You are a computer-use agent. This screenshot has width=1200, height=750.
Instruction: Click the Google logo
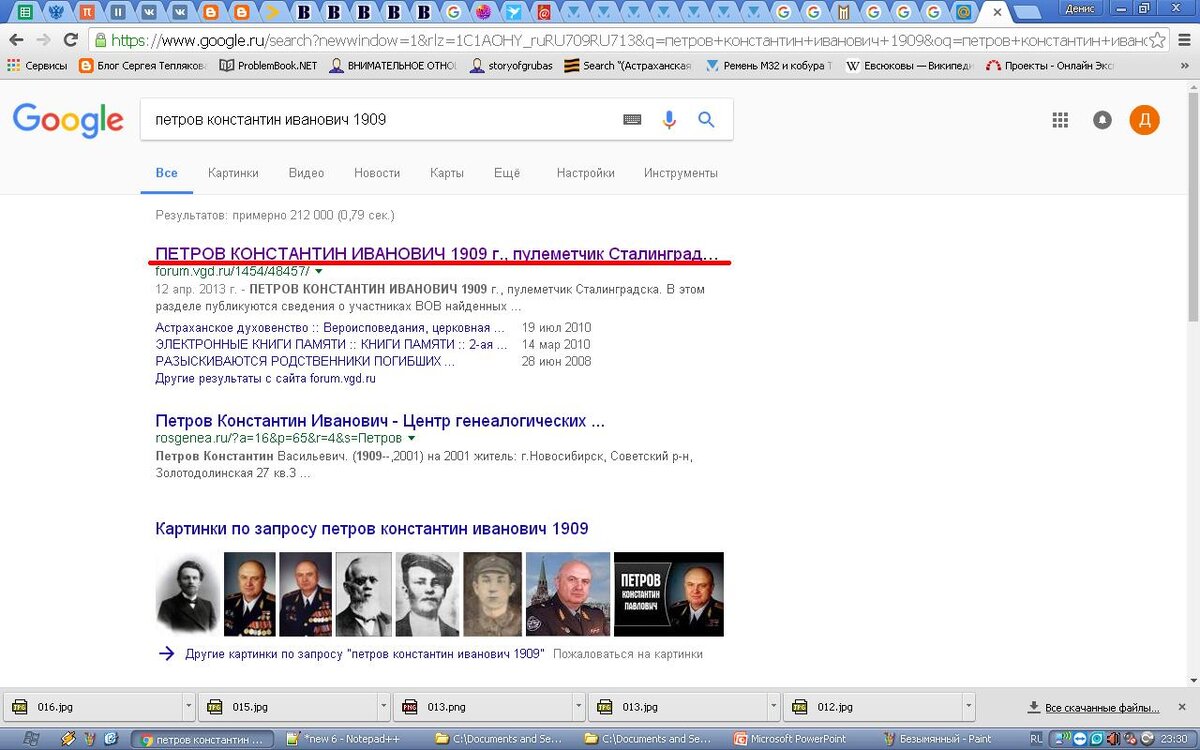click(68, 120)
